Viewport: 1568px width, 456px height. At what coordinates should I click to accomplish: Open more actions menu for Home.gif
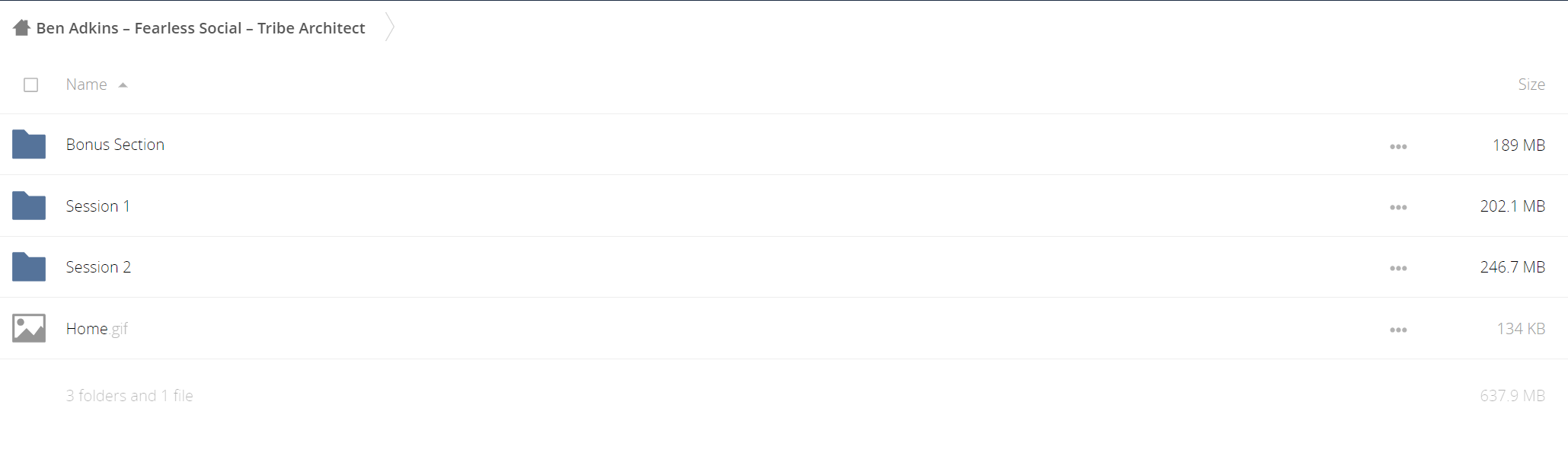point(1398,330)
